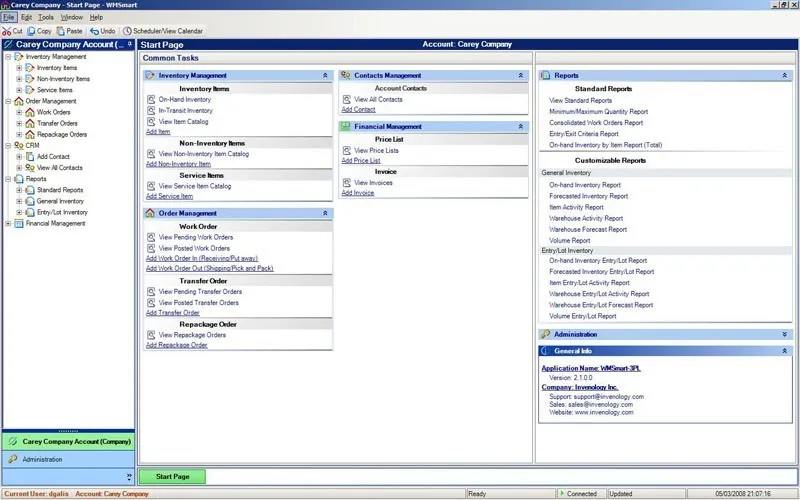The width and height of the screenshot is (800, 500).
Task: Open the Warehouse Activity Report
Action: pyautogui.click(x=586, y=218)
